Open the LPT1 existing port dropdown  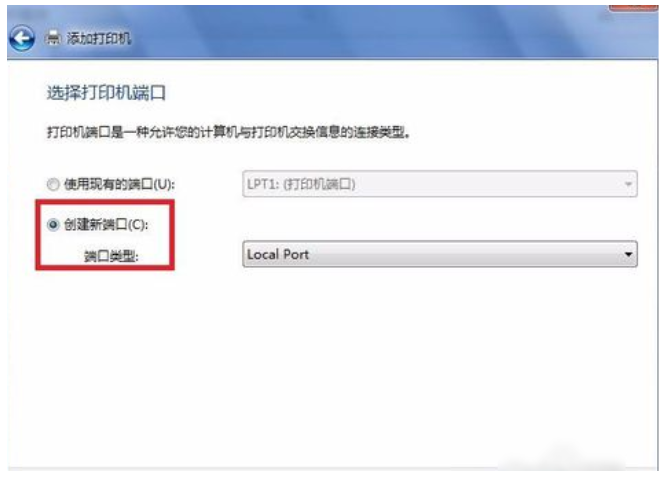pyautogui.click(x=440, y=184)
